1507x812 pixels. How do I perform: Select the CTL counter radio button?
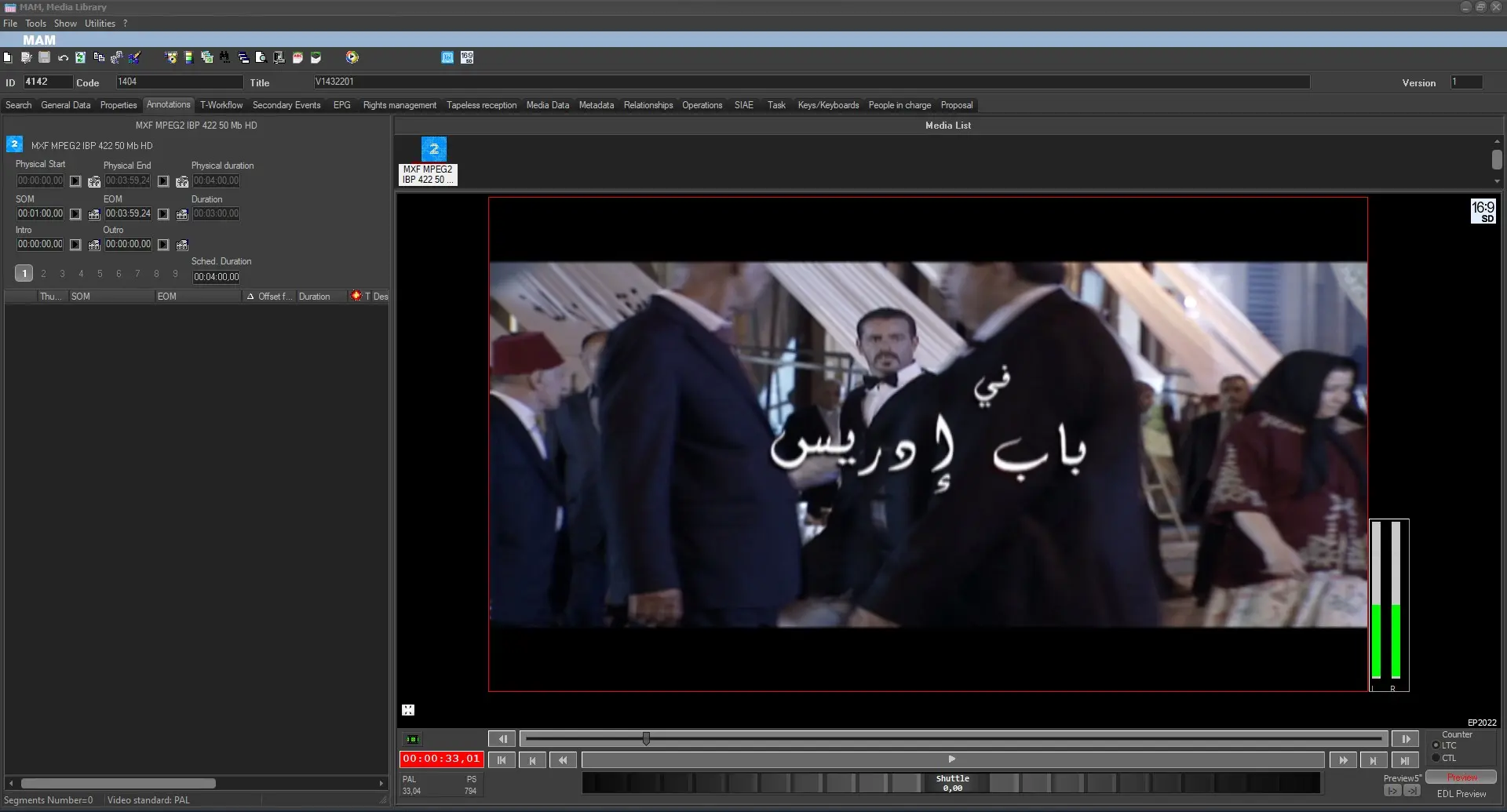click(x=1436, y=758)
